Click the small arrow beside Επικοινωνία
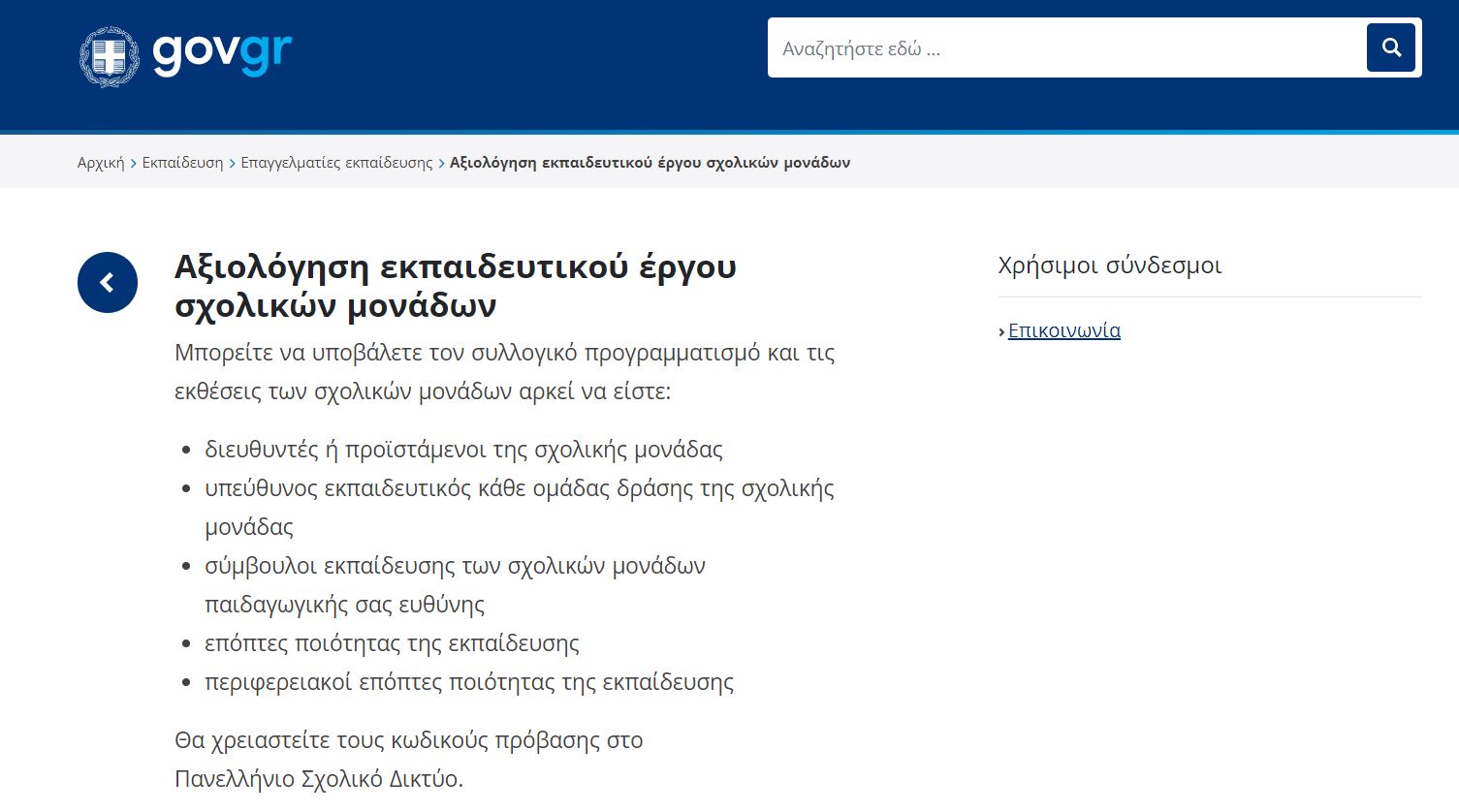The image size is (1459, 812). pyautogui.click(x=1001, y=331)
